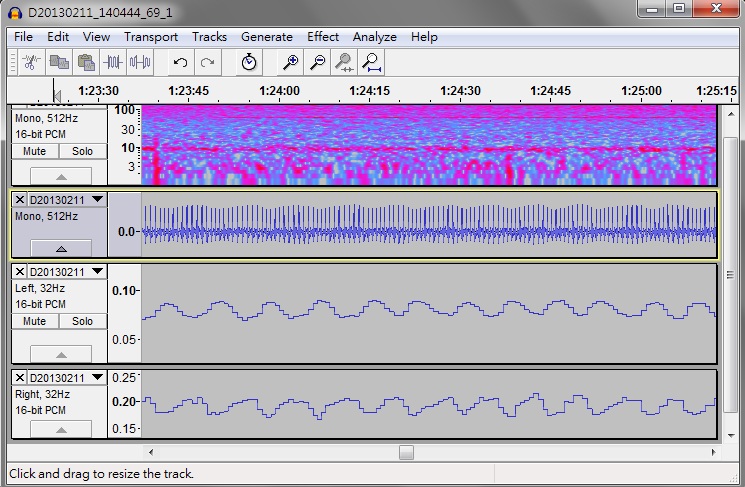Open dropdown of Right 32Hz track
The width and height of the screenshot is (745, 487).
coord(97,378)
